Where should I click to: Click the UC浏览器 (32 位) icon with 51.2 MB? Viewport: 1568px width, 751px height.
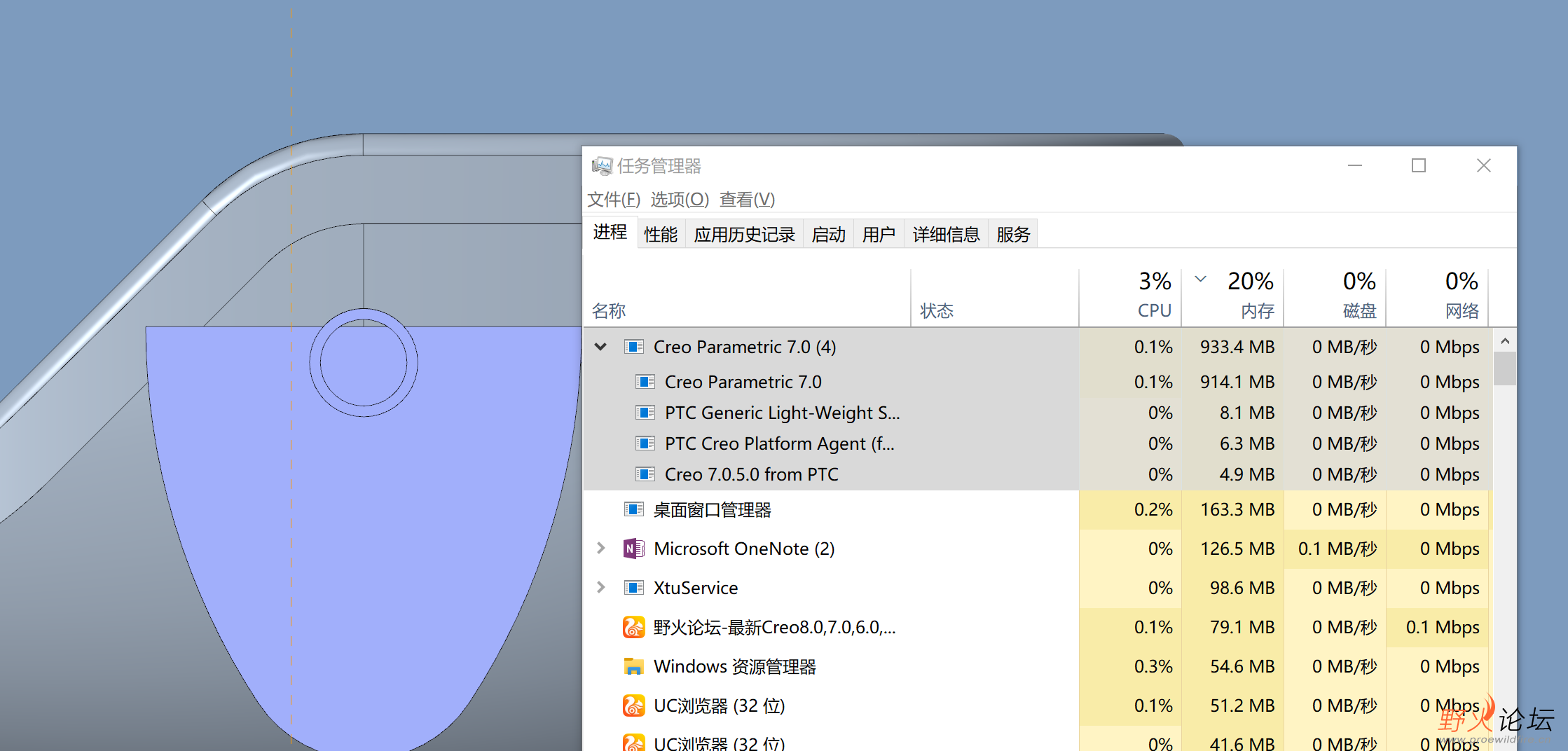point(634,705)
